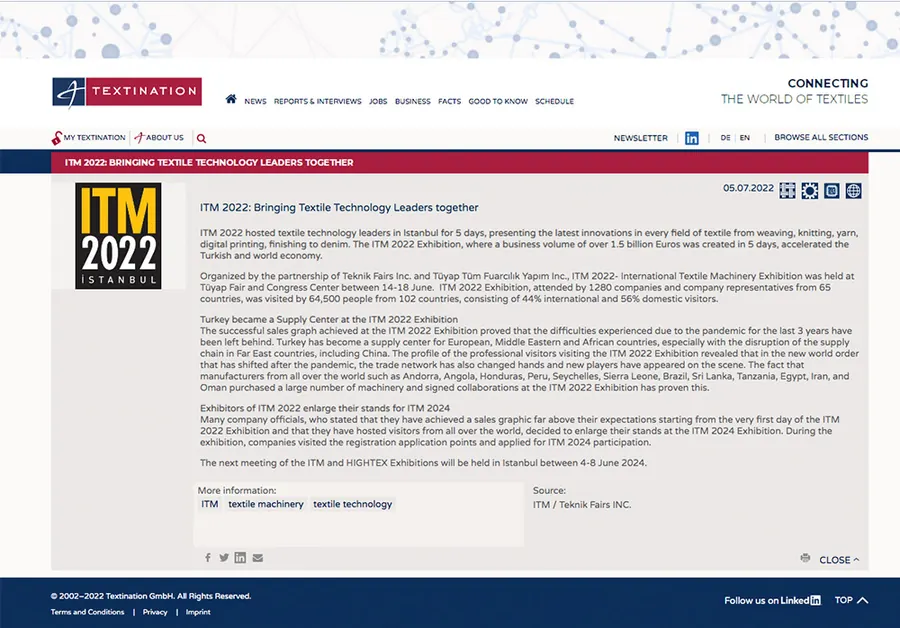Follow us on LinkedIn footer link
This screenshot has width=900, height=628.
point(772,600)
